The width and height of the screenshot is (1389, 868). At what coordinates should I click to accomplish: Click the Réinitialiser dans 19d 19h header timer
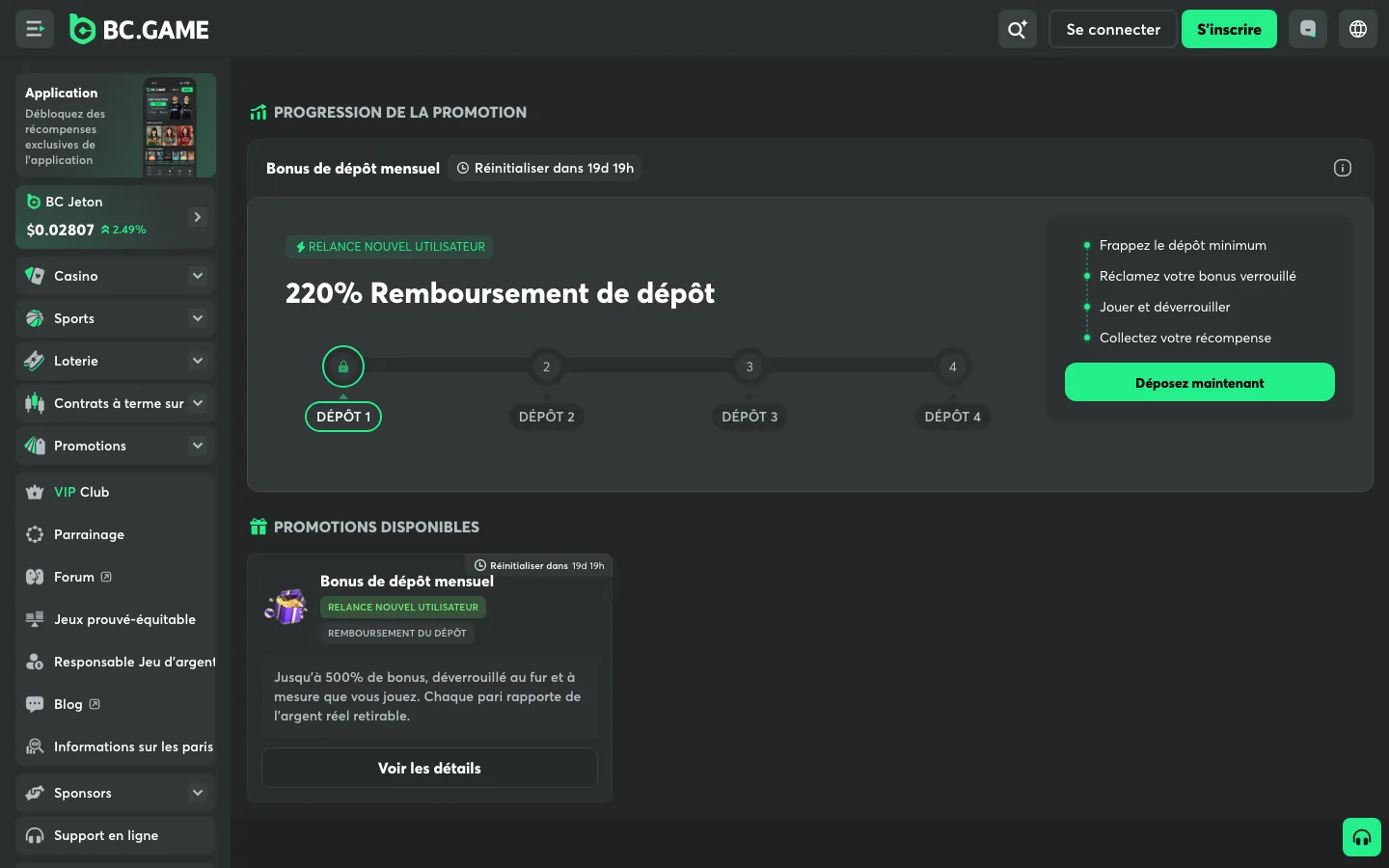tap(545, 168)
